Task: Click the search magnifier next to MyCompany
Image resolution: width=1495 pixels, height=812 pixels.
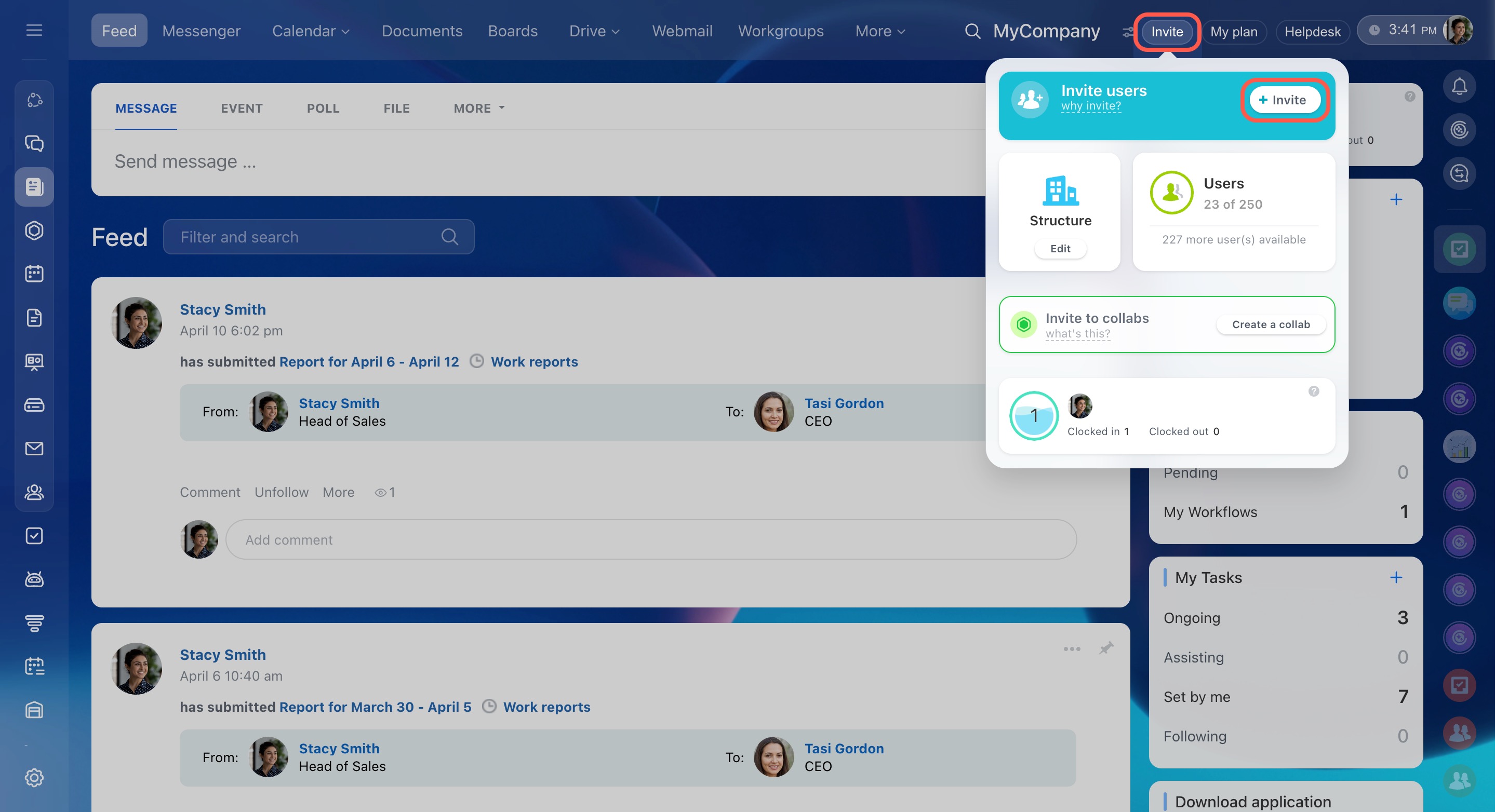Action: tap(972, 31)
